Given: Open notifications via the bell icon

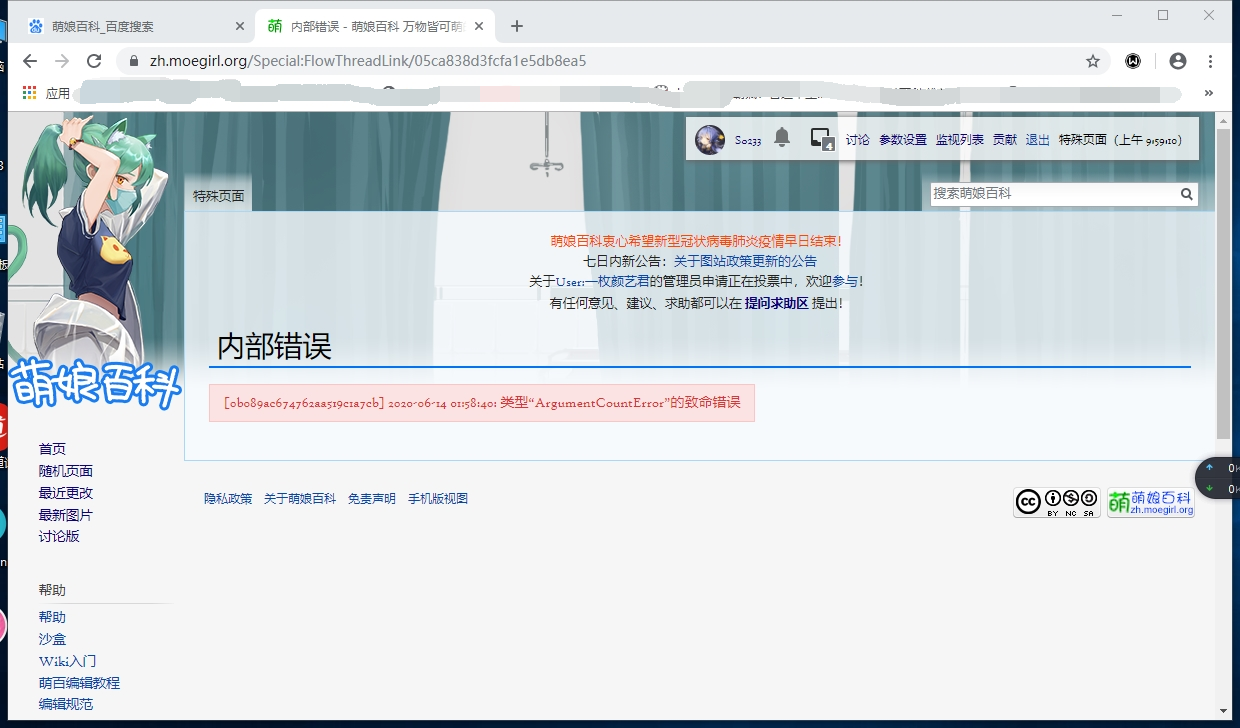Looking at the screenshot, I should tap(781, 138).
